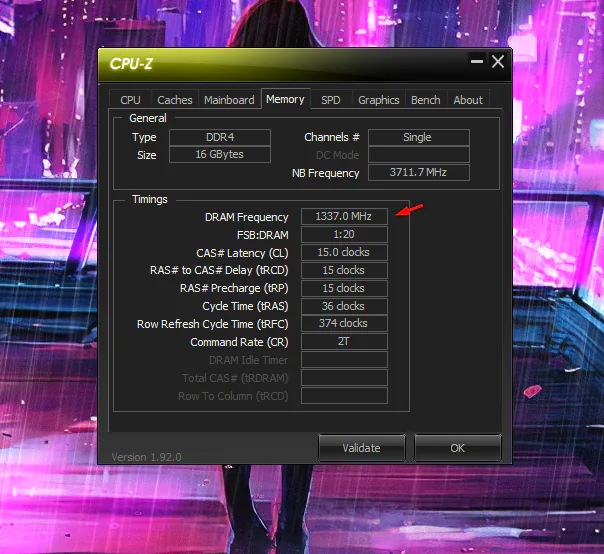The width and height of the screenshot is (604, 554).
Task: Click the empty DC Mode field
Action: coord(419,154)
